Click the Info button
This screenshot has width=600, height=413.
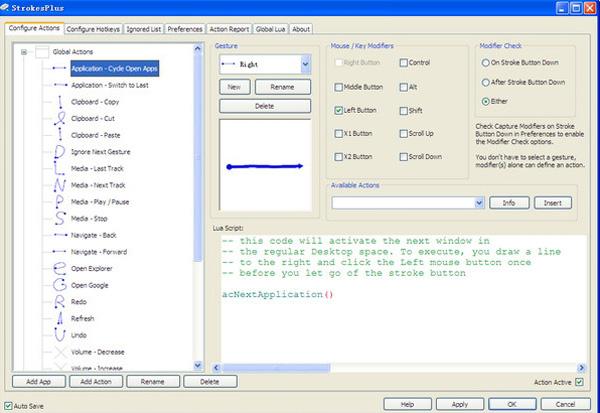(509, 203)
